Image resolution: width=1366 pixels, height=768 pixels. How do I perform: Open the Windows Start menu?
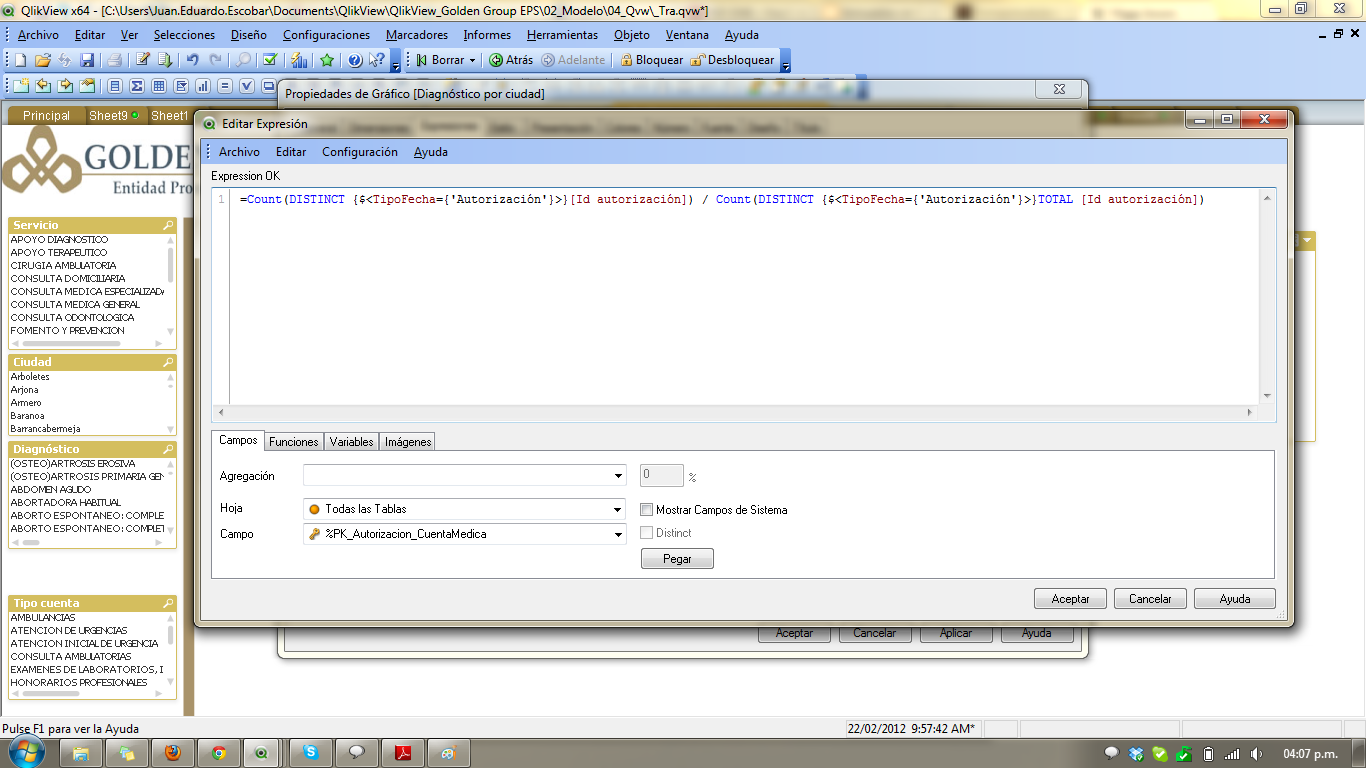26,752
